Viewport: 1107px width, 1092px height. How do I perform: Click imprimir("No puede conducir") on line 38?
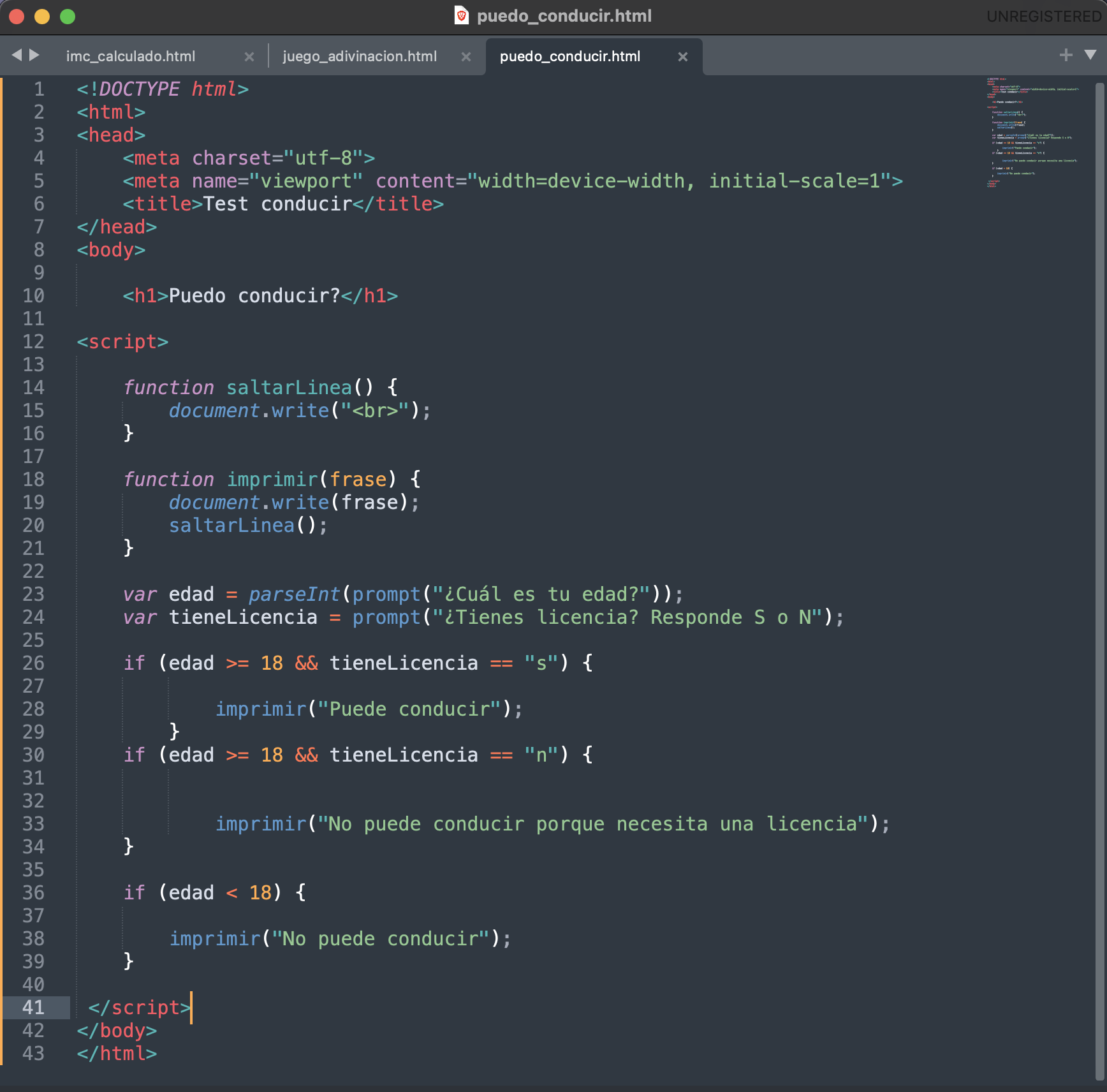[x=341, y=939]
